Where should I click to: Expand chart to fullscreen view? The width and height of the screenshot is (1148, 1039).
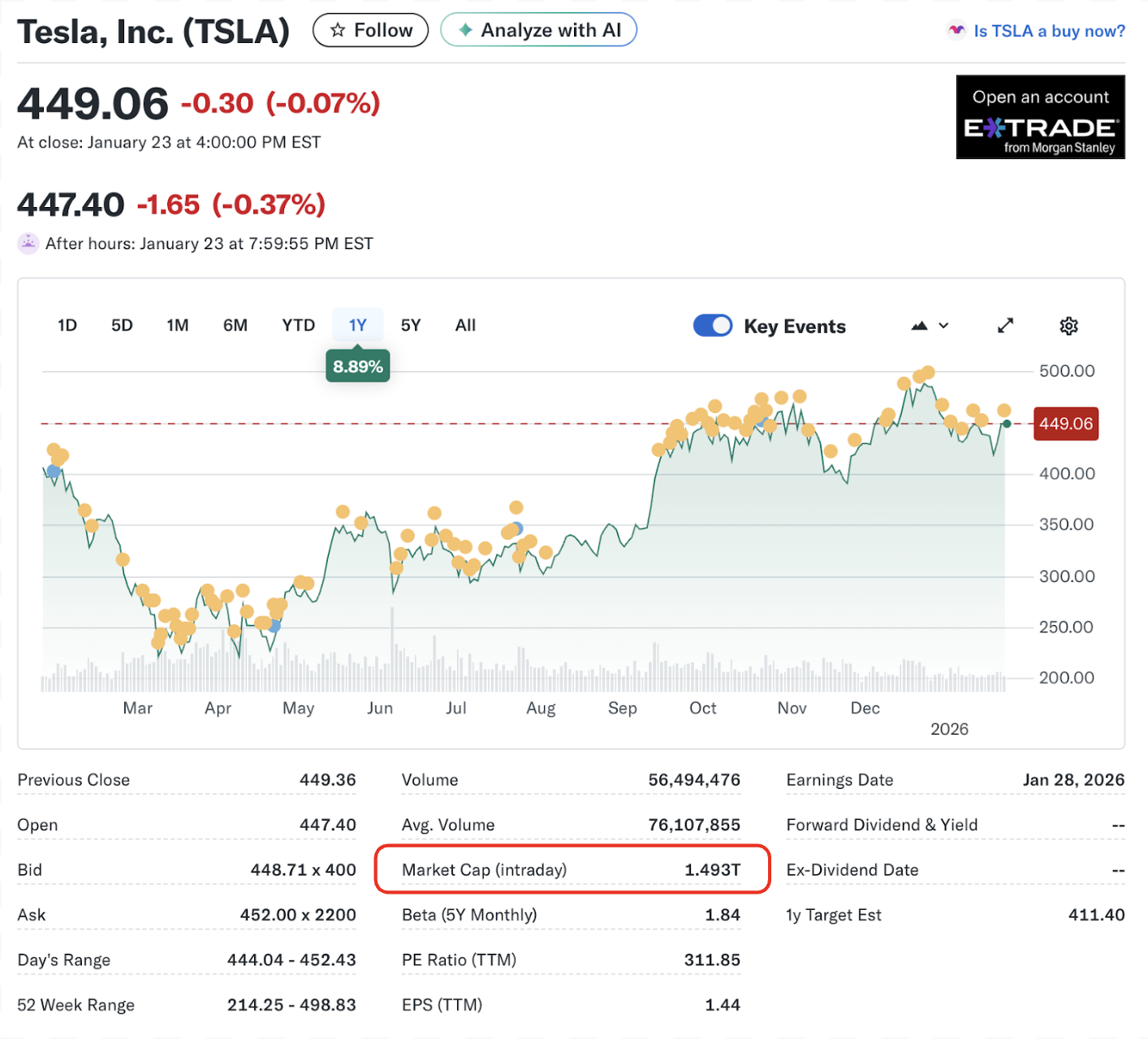[1005, 326]
